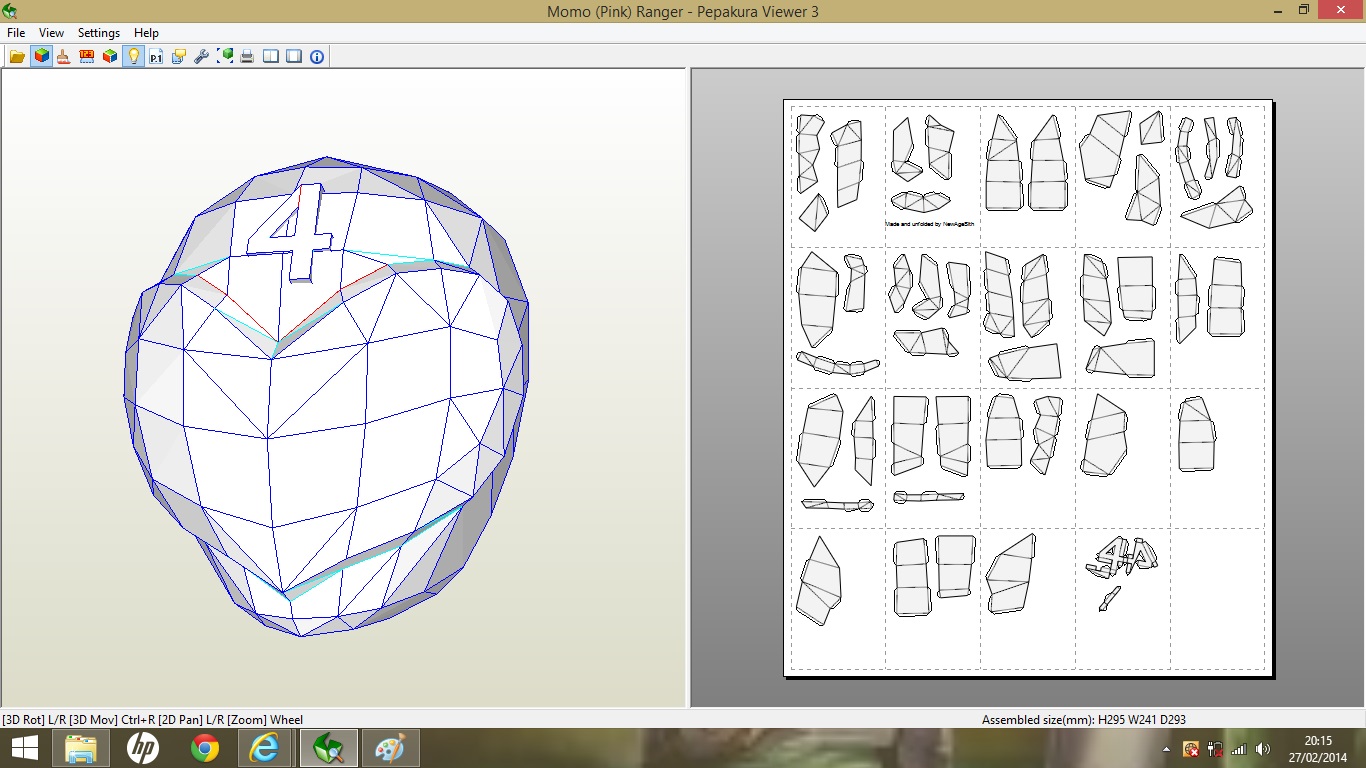The height and width of the screenshot is (768, 1366).
Task: Open the Help menu
Action: click(146, 33)
